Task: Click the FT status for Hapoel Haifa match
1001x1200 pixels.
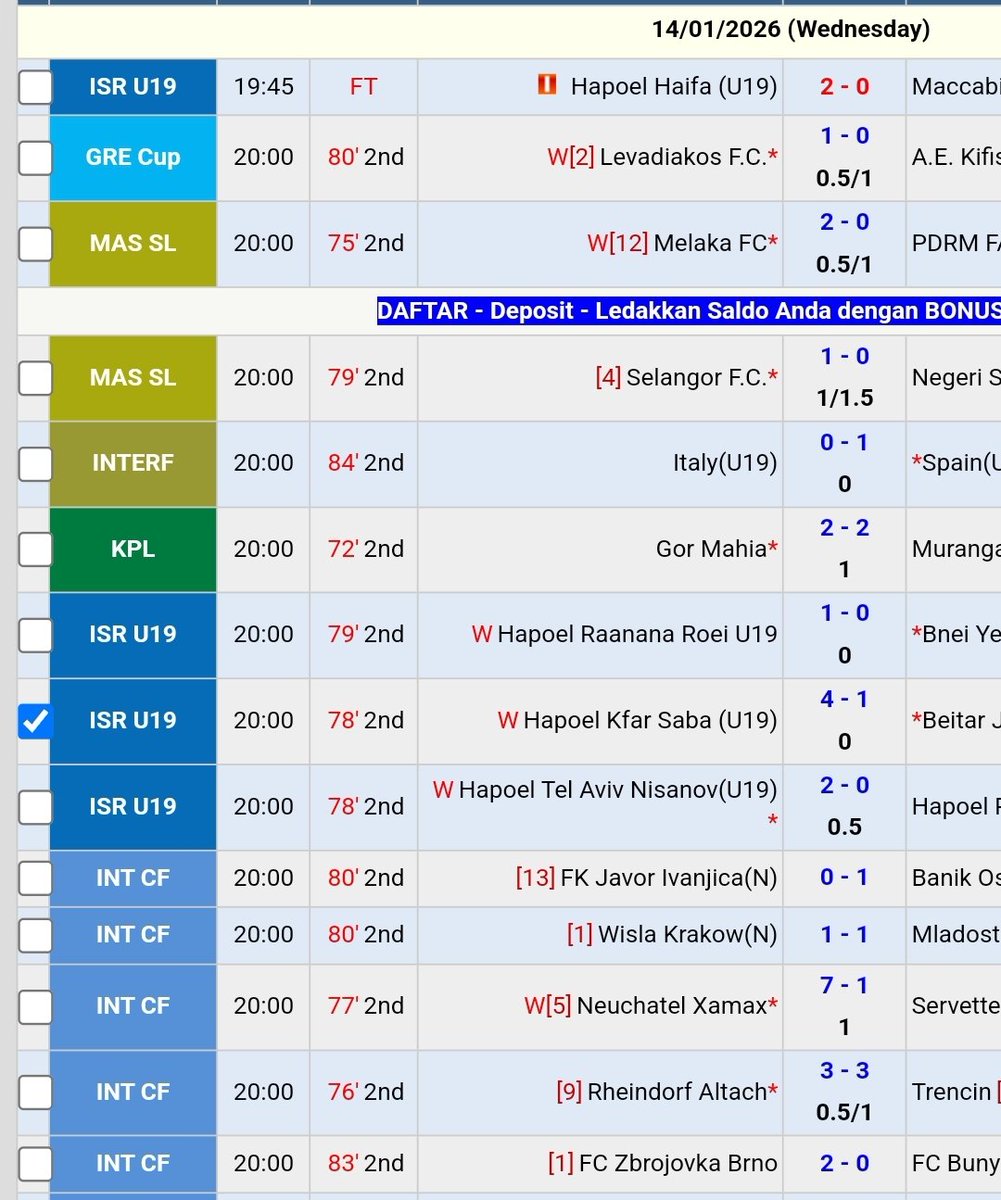Action: [x=363, y=87]
